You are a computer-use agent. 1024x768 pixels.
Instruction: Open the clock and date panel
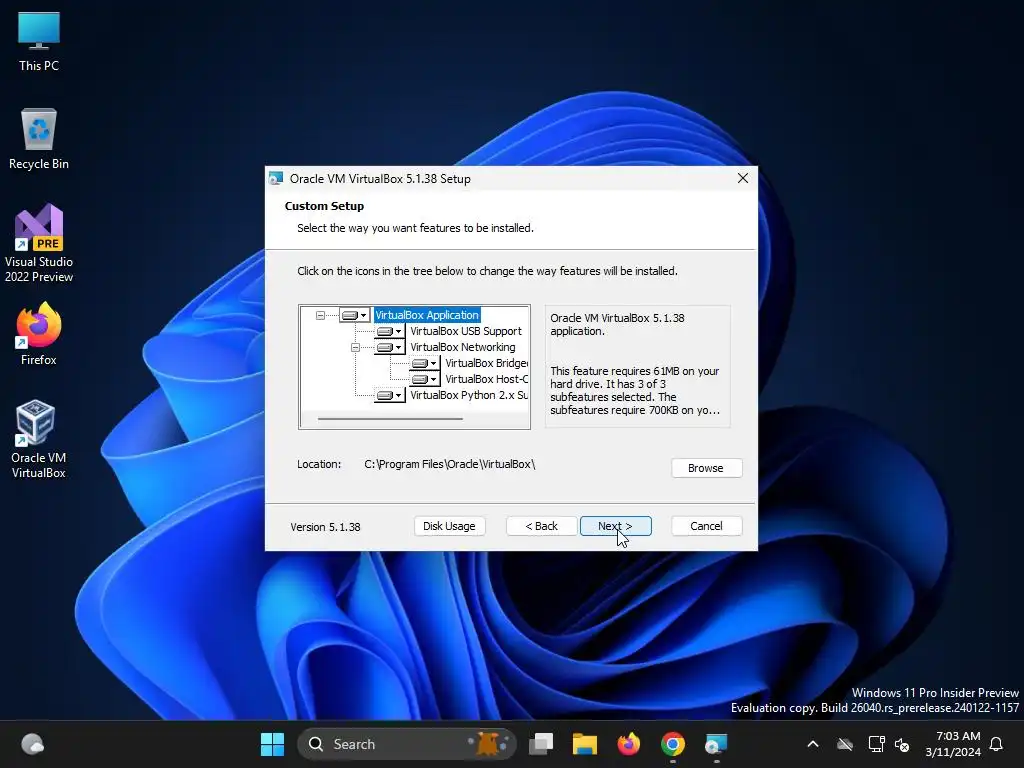pos(953,744)
